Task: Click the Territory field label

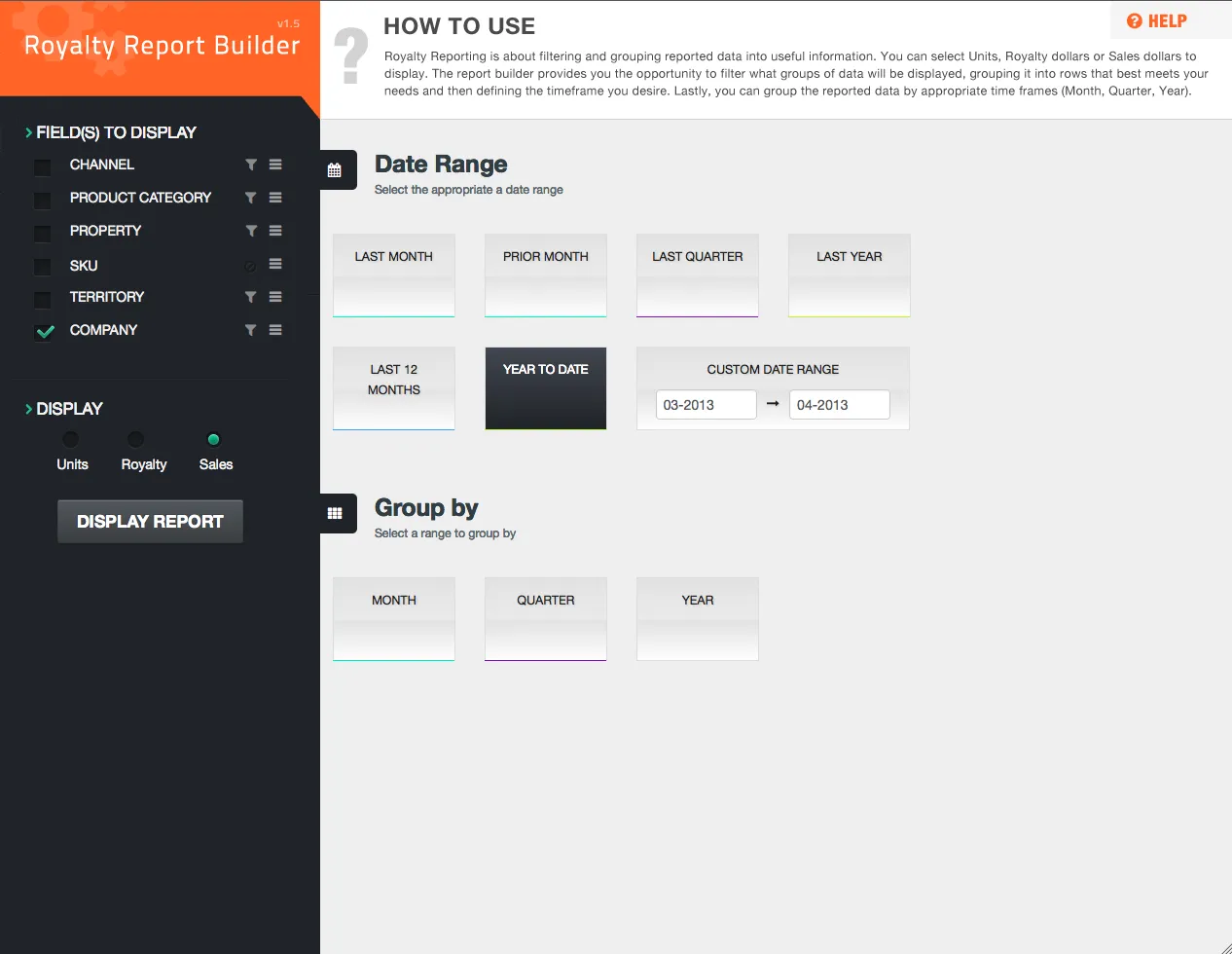Action: [107, 297]
